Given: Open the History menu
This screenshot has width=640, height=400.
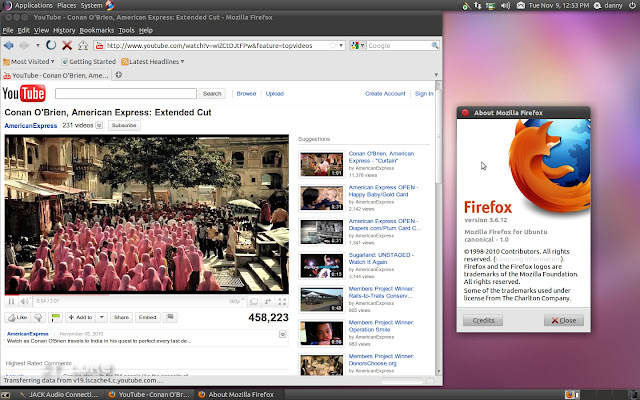Looking at the screenshot, I should [x=64, y=30].
